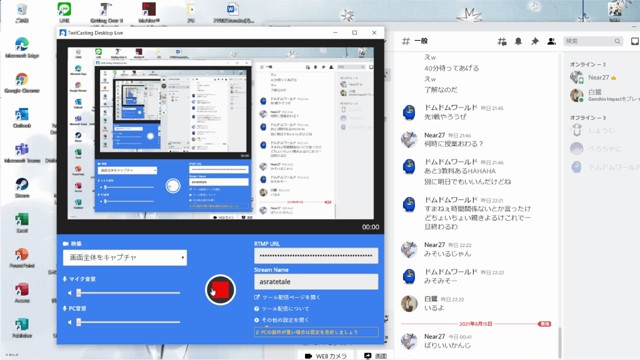Select the 画面 screen tab

click(376, 356)
